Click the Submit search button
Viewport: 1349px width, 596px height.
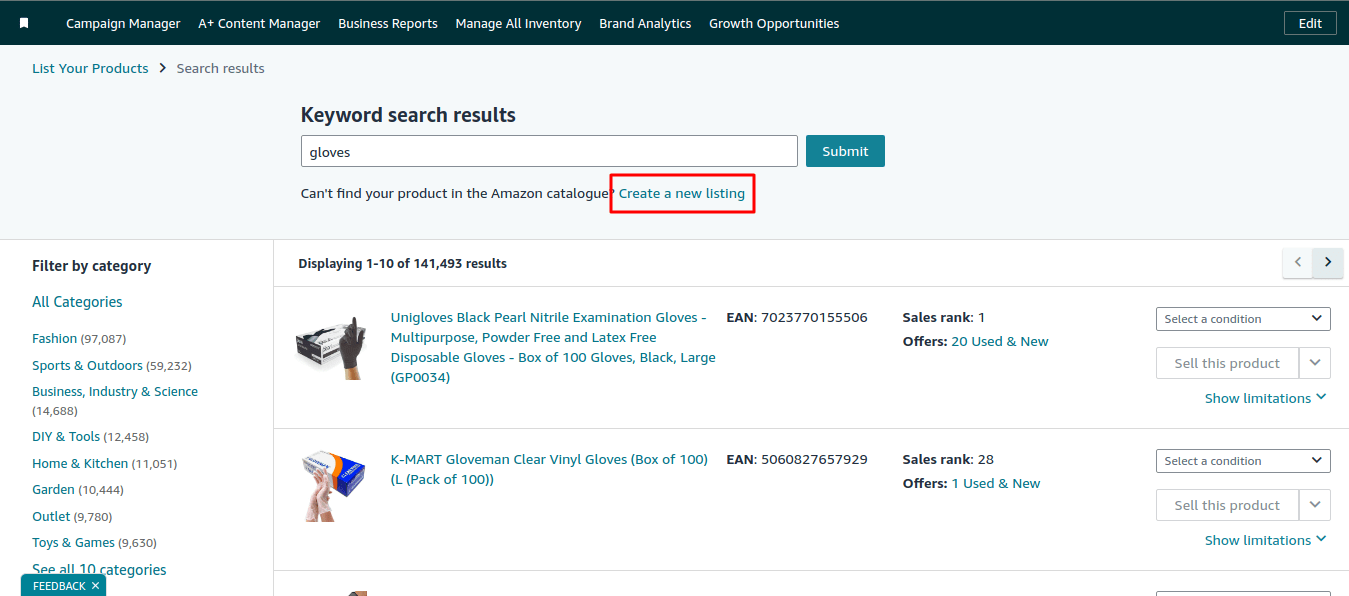pyautogui.click(x=845, y=151)
